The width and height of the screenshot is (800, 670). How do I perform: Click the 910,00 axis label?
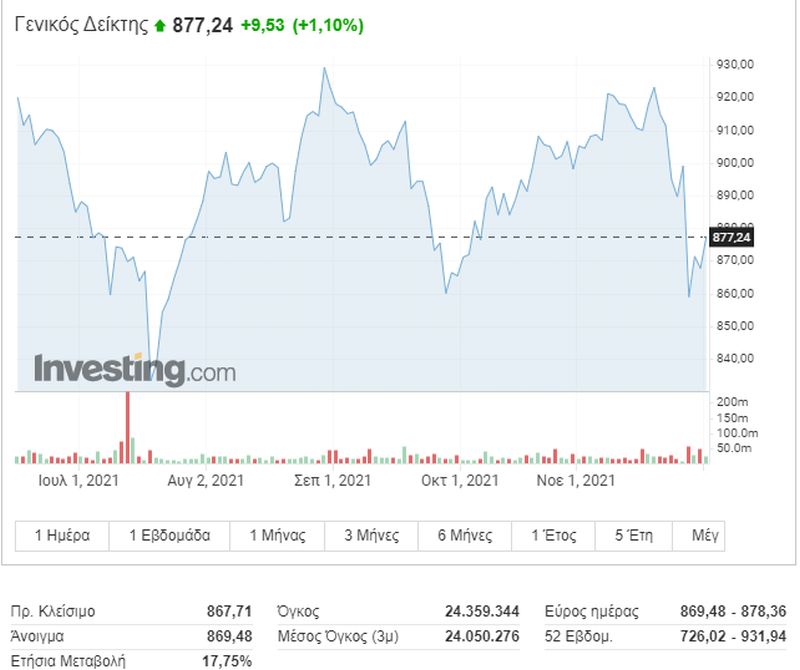[x=735, y=130]
